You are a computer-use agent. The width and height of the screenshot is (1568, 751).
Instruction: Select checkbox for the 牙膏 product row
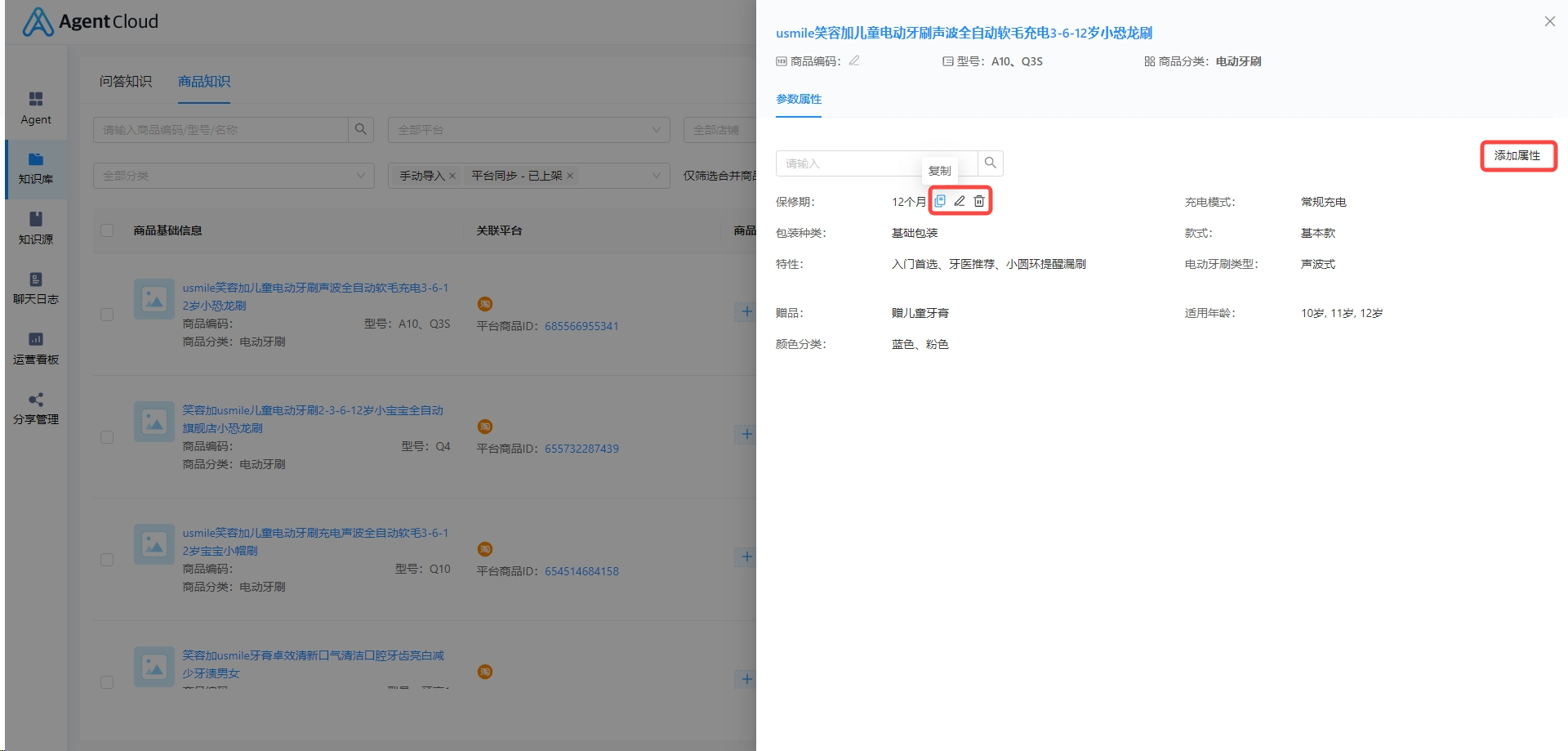click(107, 682)
